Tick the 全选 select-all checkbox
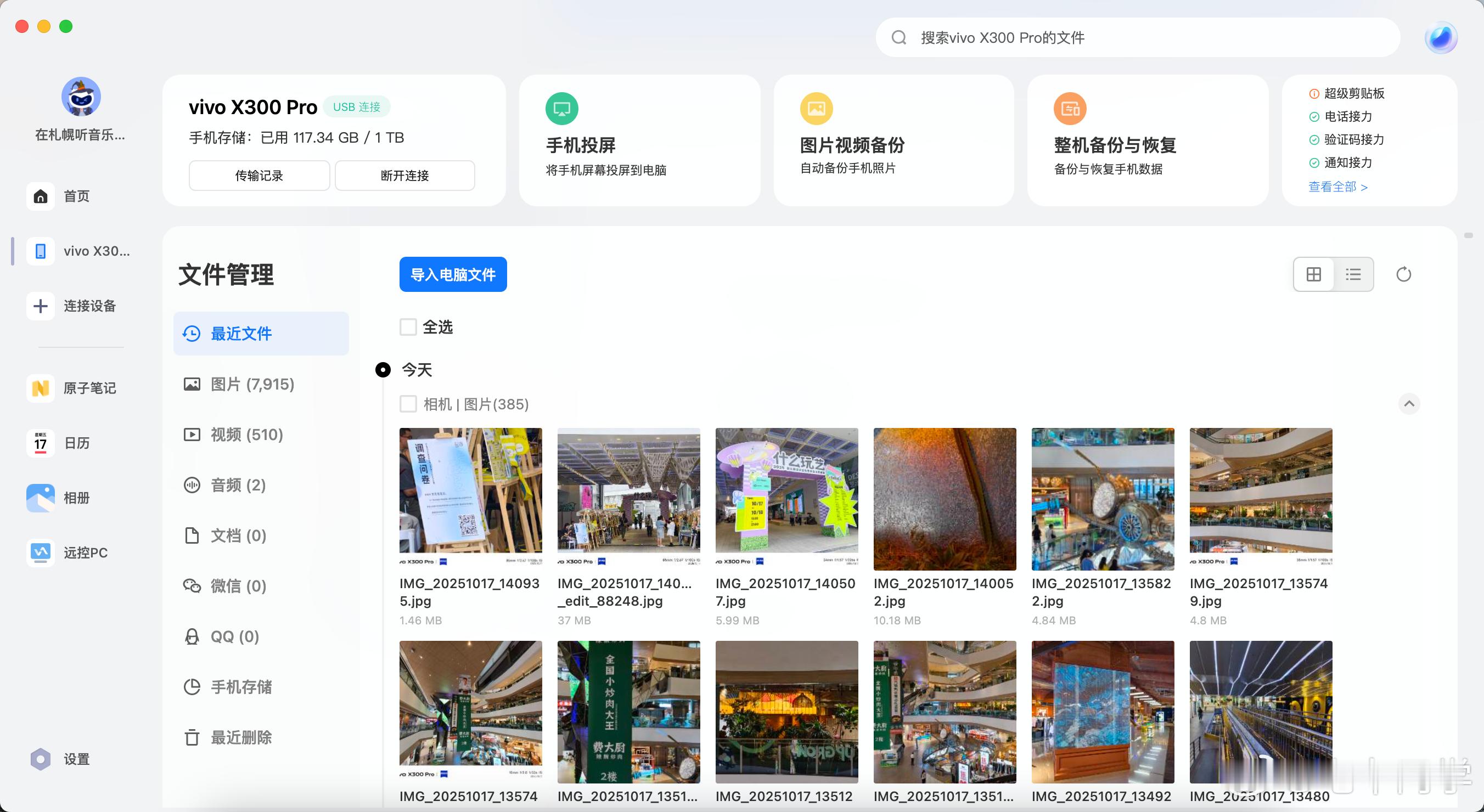The height and width of the screenshot is (812, 1484). [408, 327]
